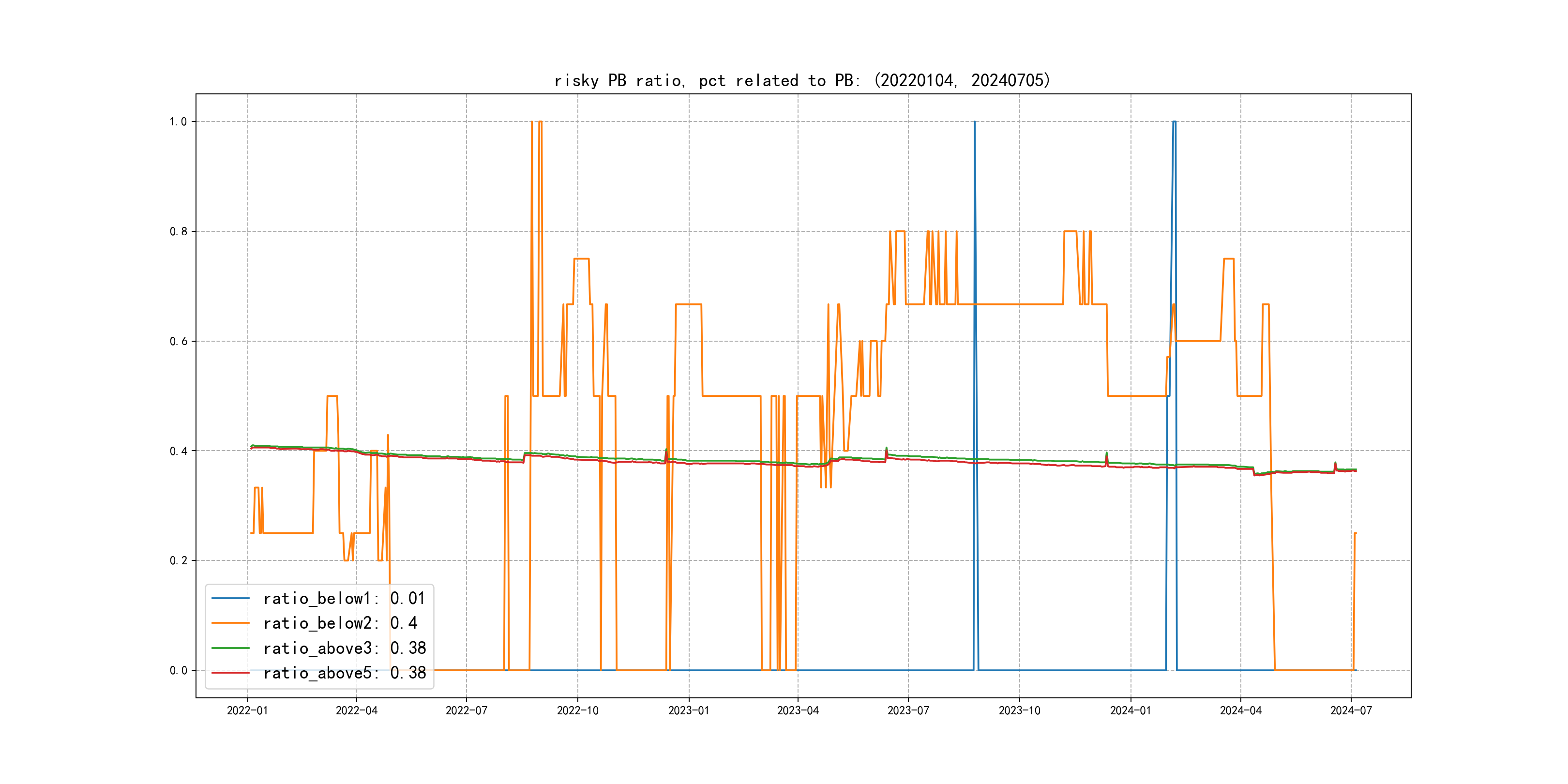Click the green ratio_above3 legend line

tap(230, 648)
